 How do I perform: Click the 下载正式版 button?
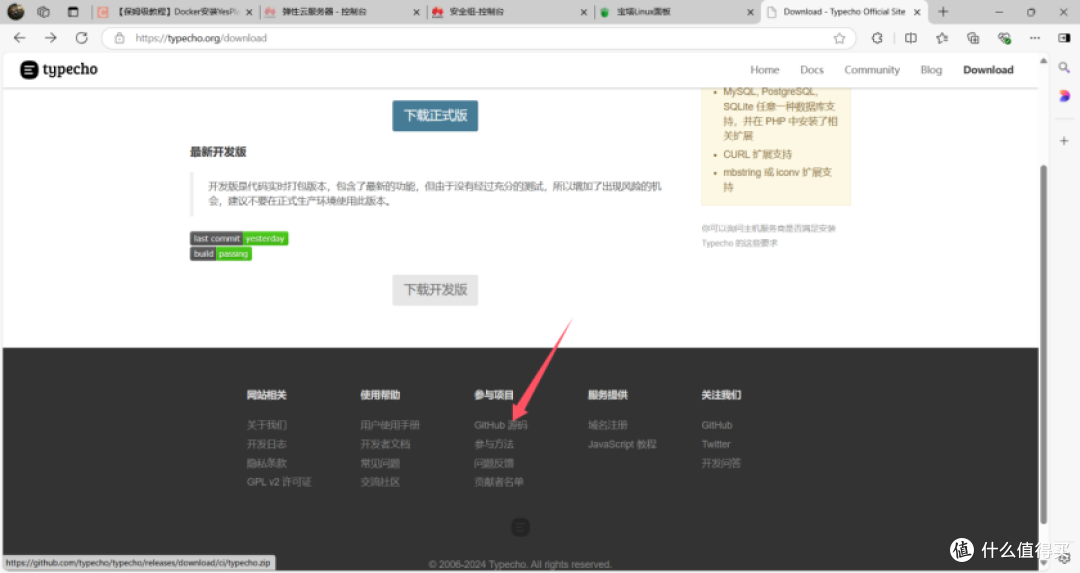point(435,116)
